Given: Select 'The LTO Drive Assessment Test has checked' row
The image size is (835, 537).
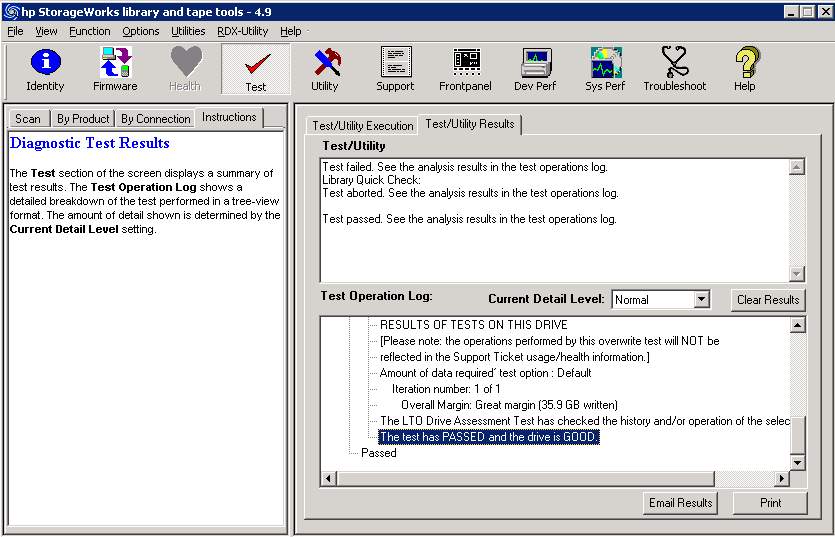Looking at the screenshot, I should pos(585,421).
